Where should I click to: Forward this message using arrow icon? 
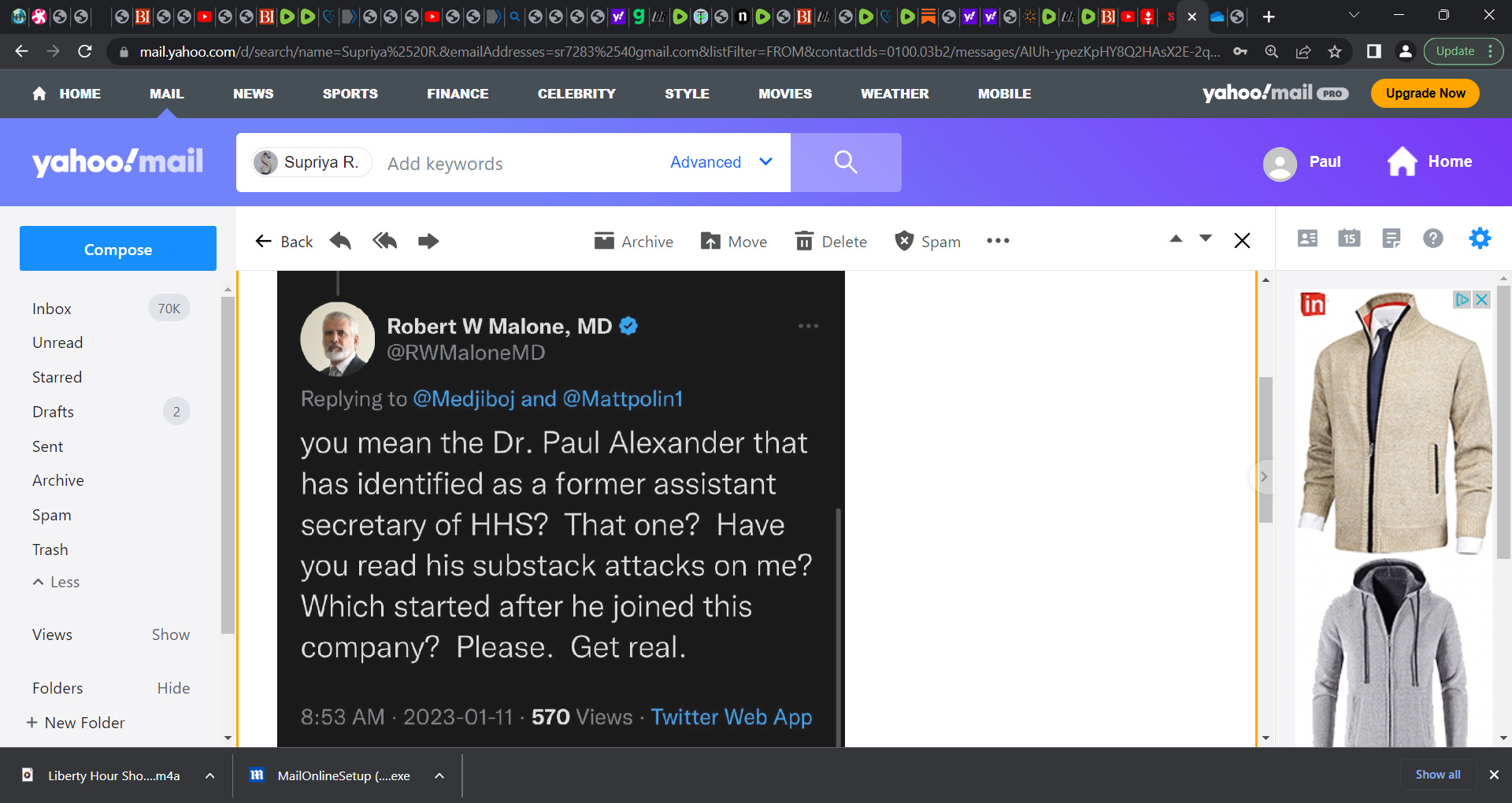click(x=428, y=241)
